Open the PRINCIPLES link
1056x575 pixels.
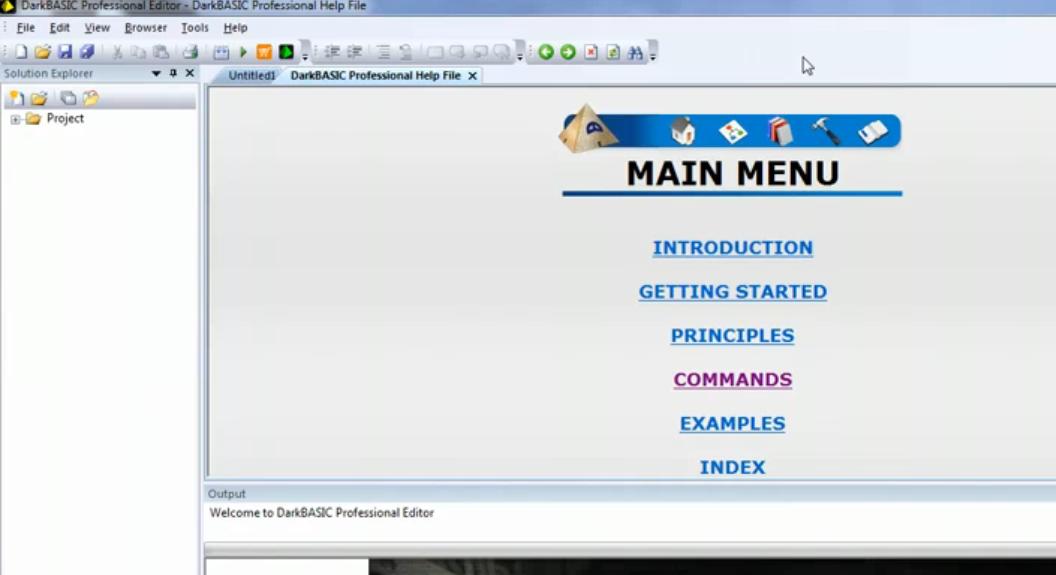click(x=733, y=335)
